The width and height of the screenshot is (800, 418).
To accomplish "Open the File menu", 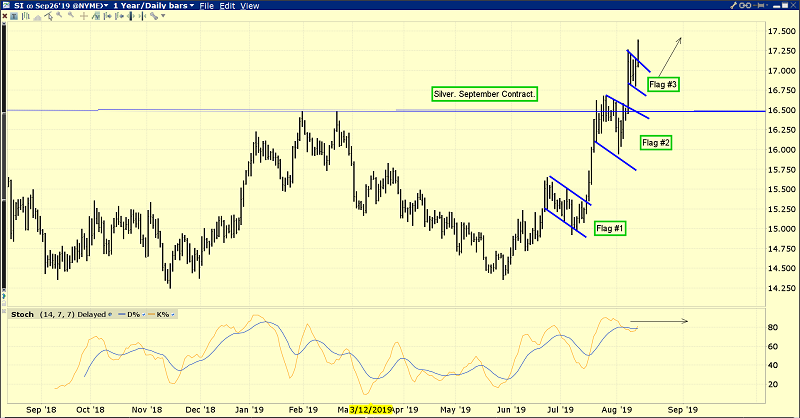I will coord(206,6).
